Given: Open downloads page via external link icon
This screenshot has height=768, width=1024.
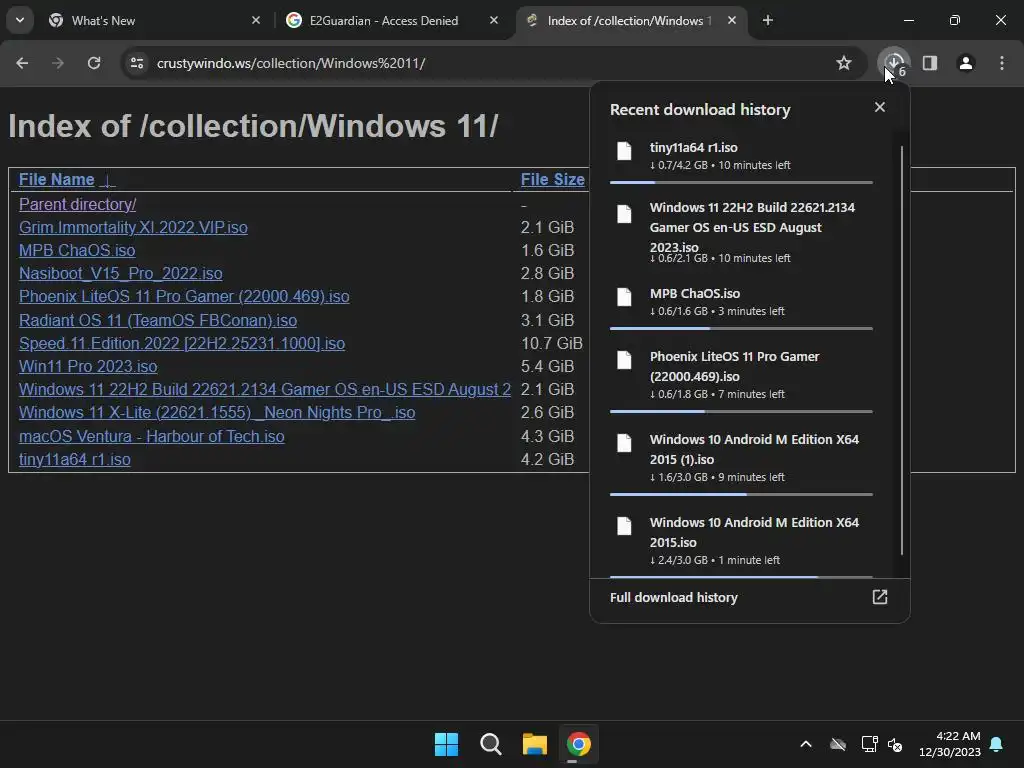Looking at the screenshot, I should point(880,597).
